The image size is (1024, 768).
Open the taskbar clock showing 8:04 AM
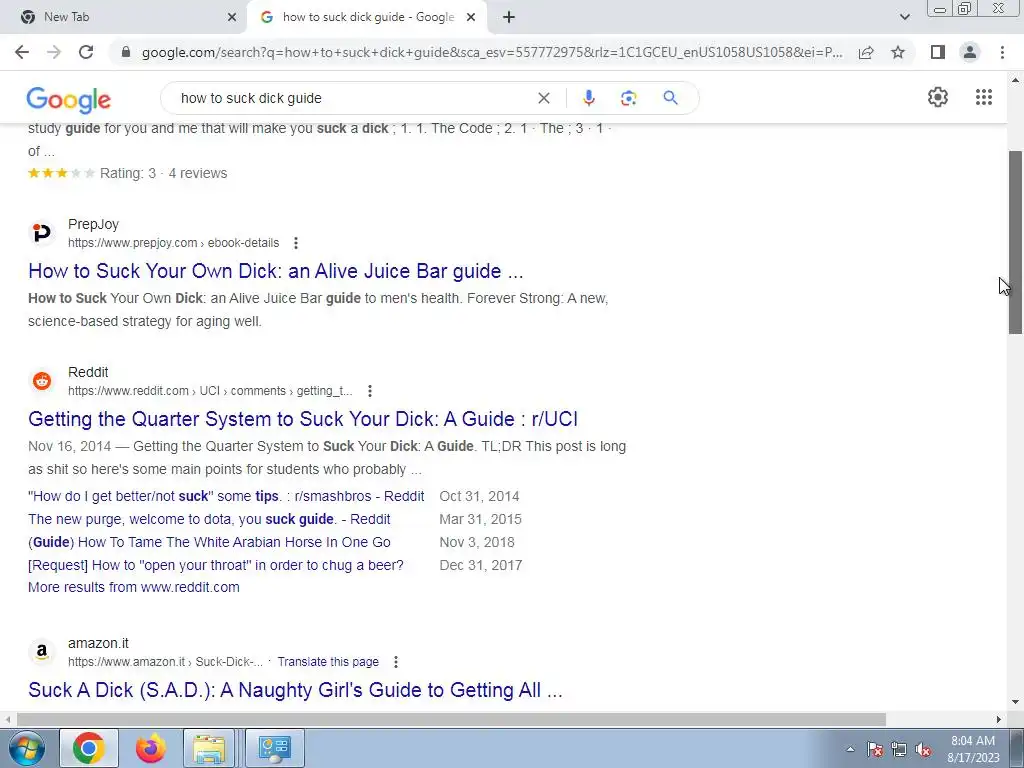(x=973, y=749)
